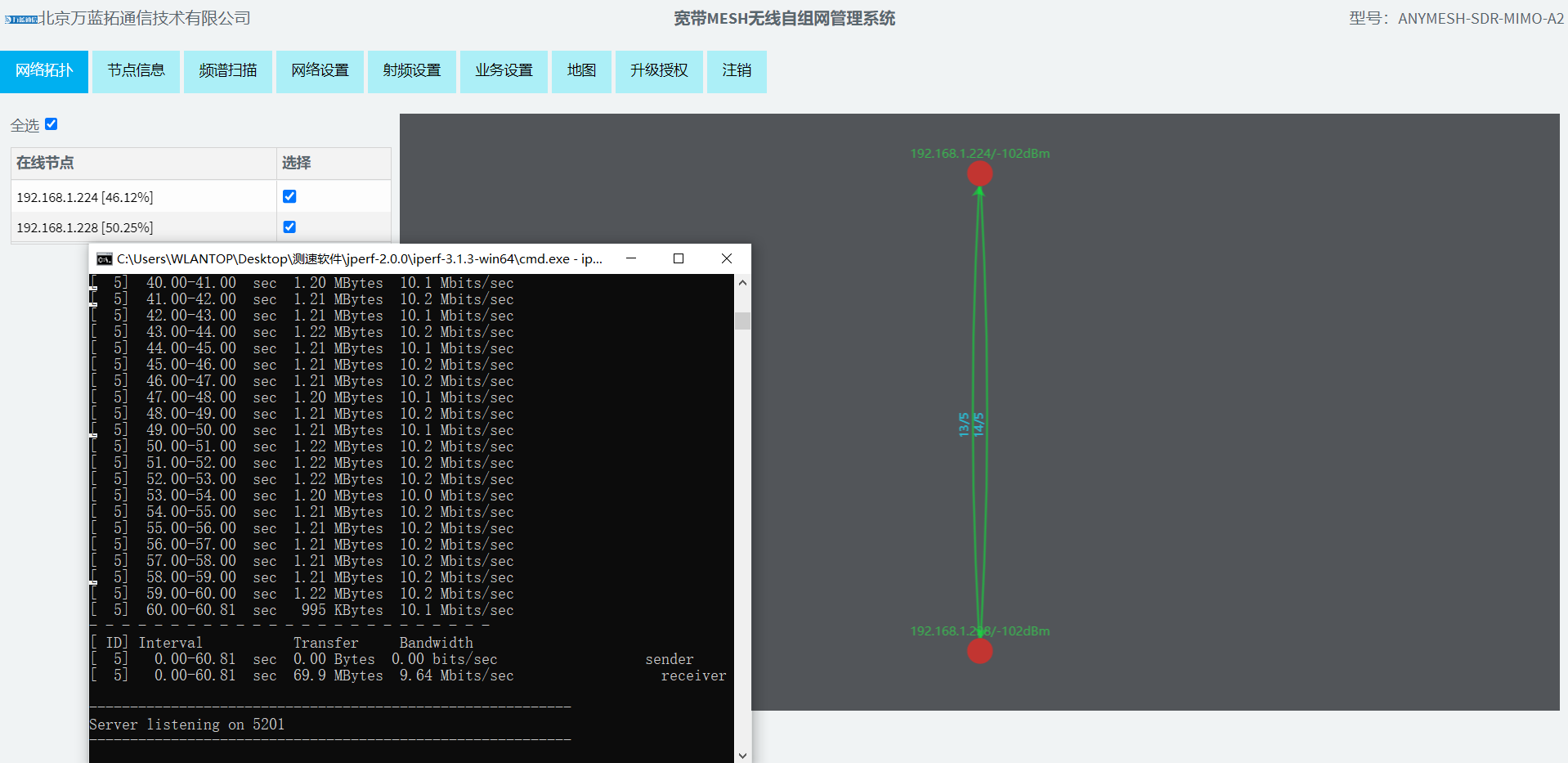This screenshot has width=1568, height=763.
Task: Click the 注销 logout button
Action: (x=736, y=71)
